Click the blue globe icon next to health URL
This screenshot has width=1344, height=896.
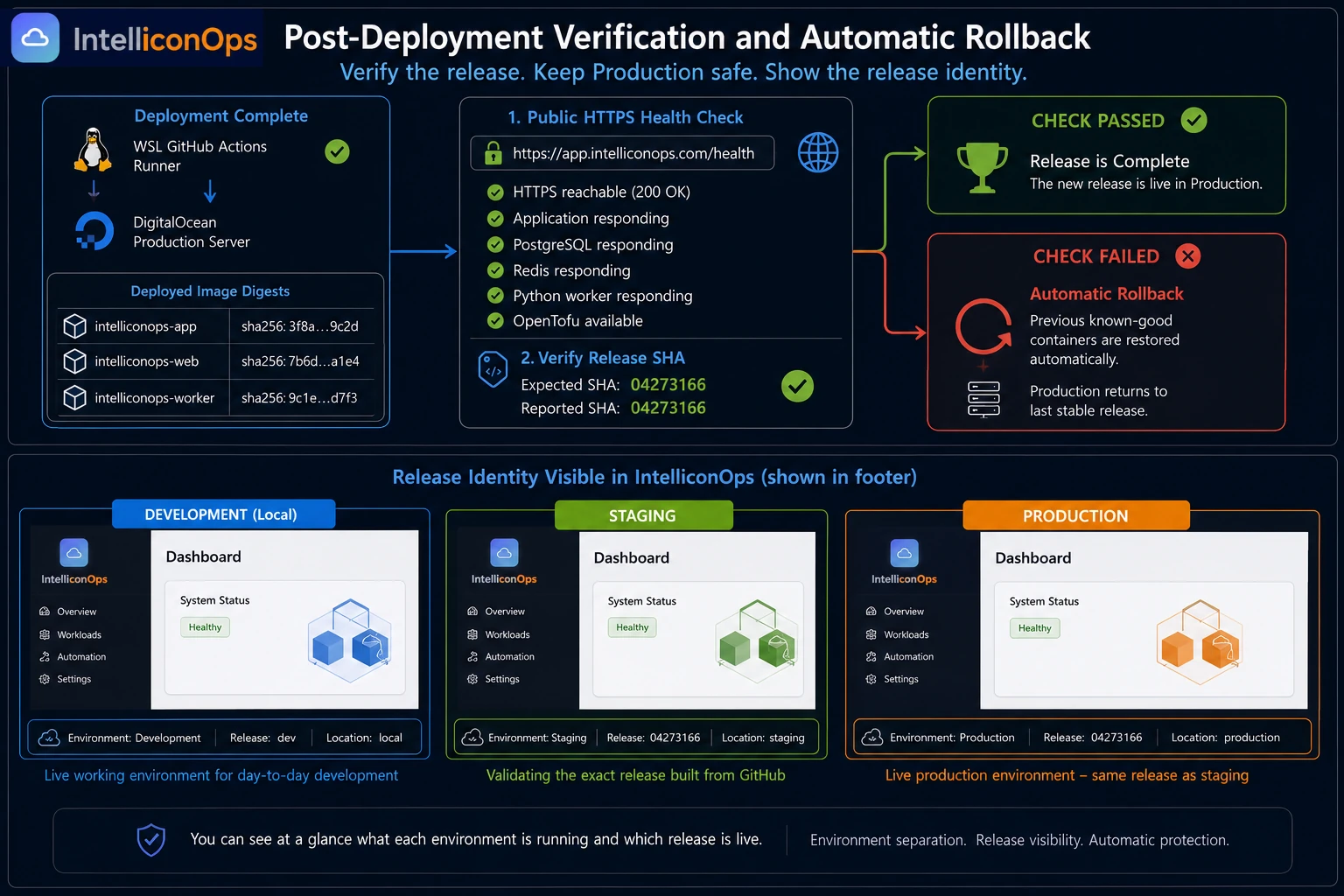coord(818,152)
